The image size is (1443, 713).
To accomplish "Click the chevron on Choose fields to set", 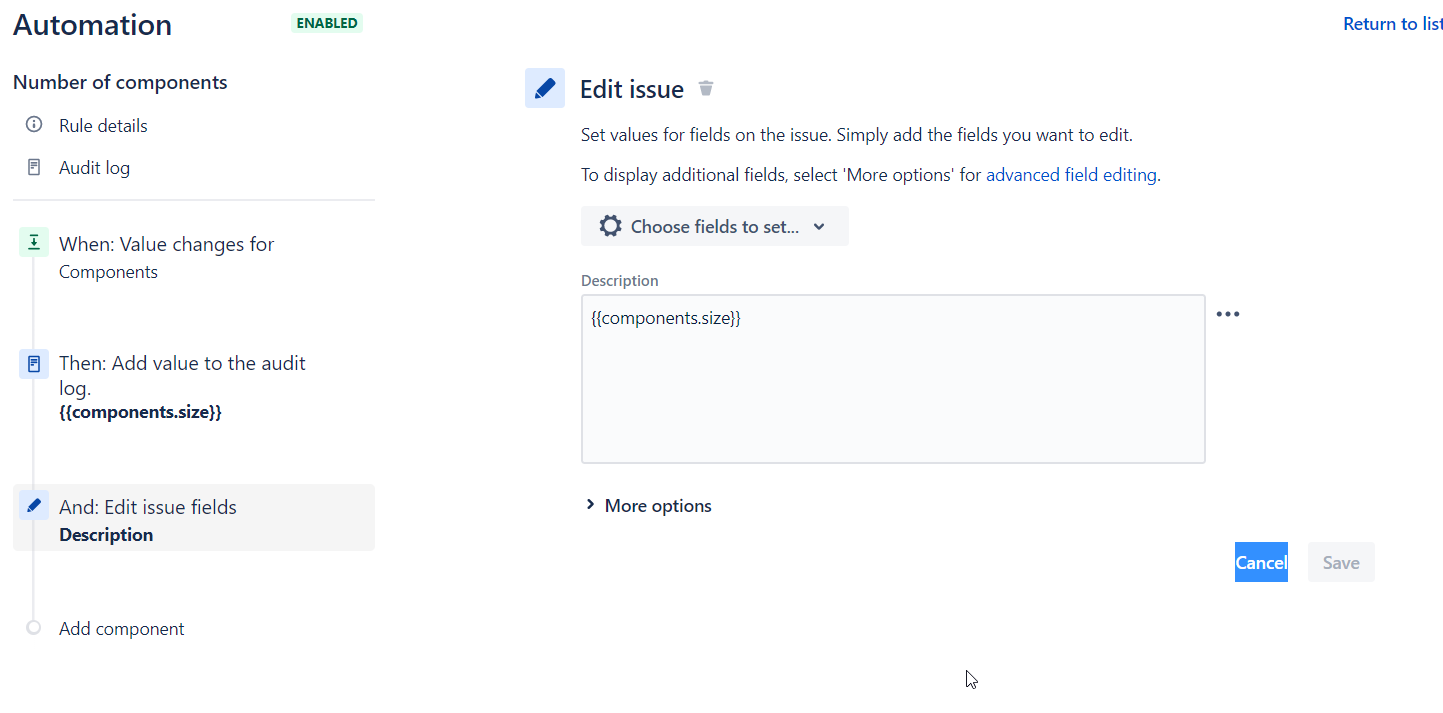I will click(819, 226).
